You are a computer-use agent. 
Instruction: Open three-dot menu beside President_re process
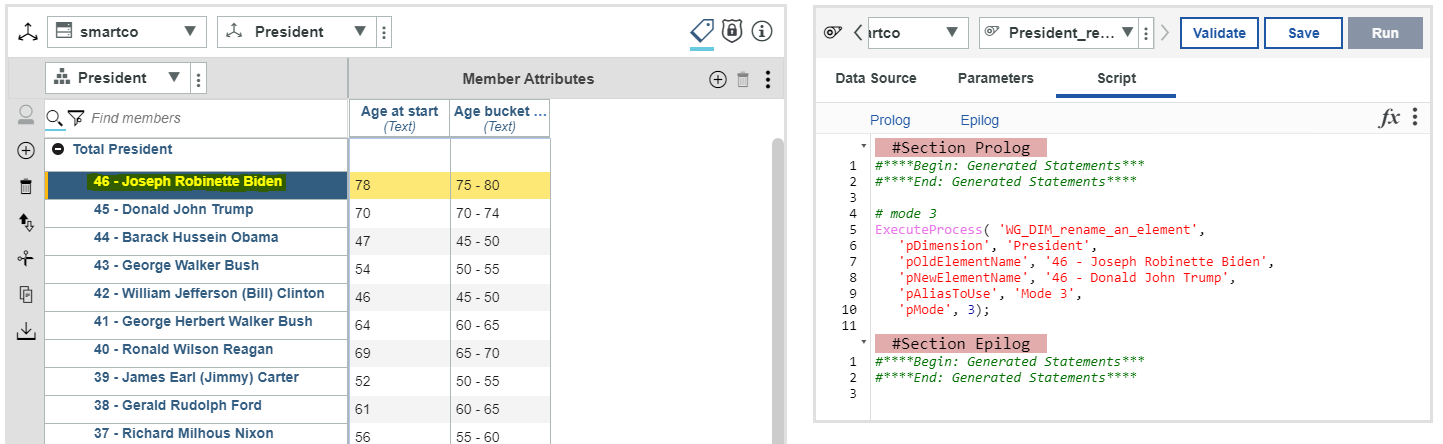pyautogui.click(x=1148, y=32)
